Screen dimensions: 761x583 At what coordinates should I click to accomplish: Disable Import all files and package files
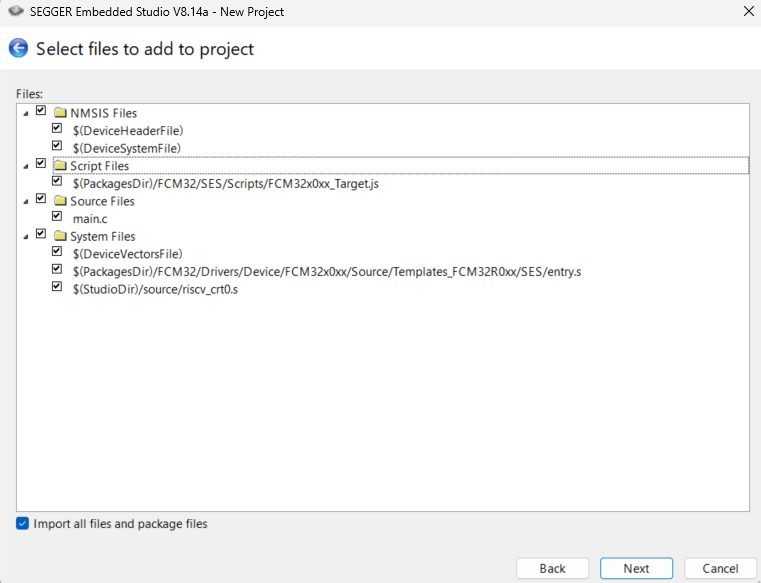(x=23, y=523)
